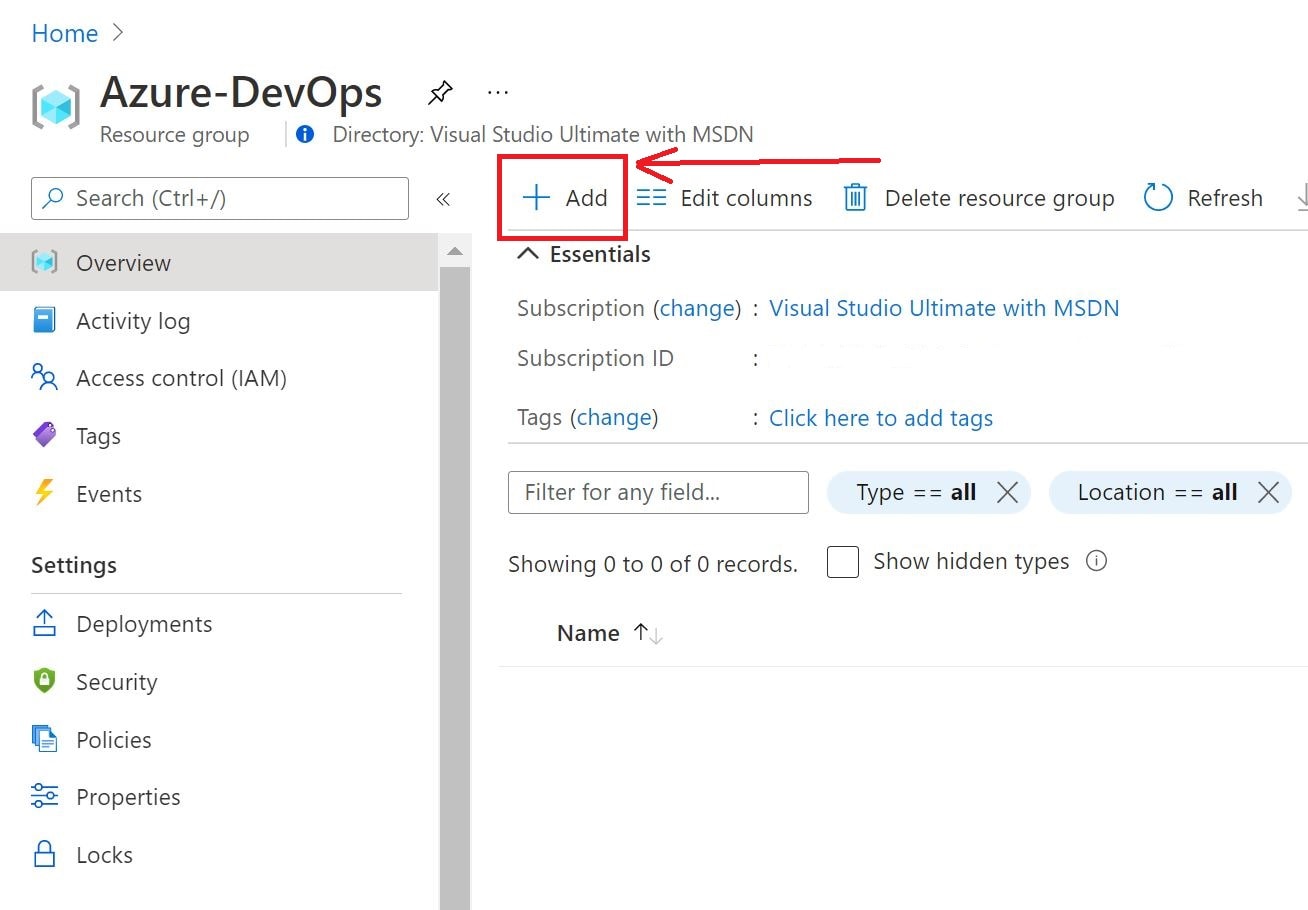Viewport: 1308px width, 910px height.
Task: Pin the Azure-DevOps resource group
Action: [x=440, y=93]
